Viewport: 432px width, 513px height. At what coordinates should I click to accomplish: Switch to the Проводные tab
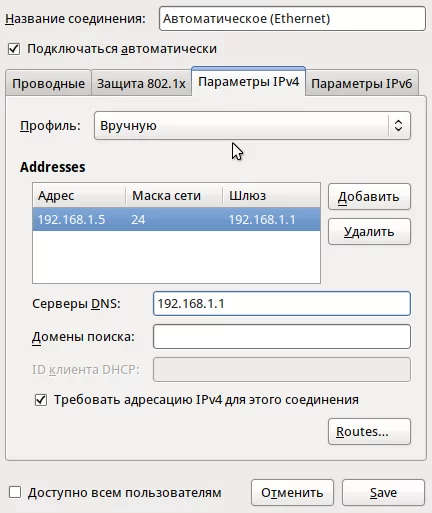click(x=48, y=83)
